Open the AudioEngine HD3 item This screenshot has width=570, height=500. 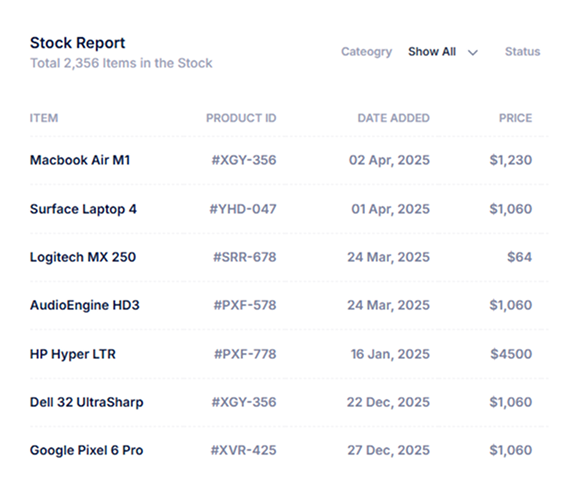tap(85, 305)
